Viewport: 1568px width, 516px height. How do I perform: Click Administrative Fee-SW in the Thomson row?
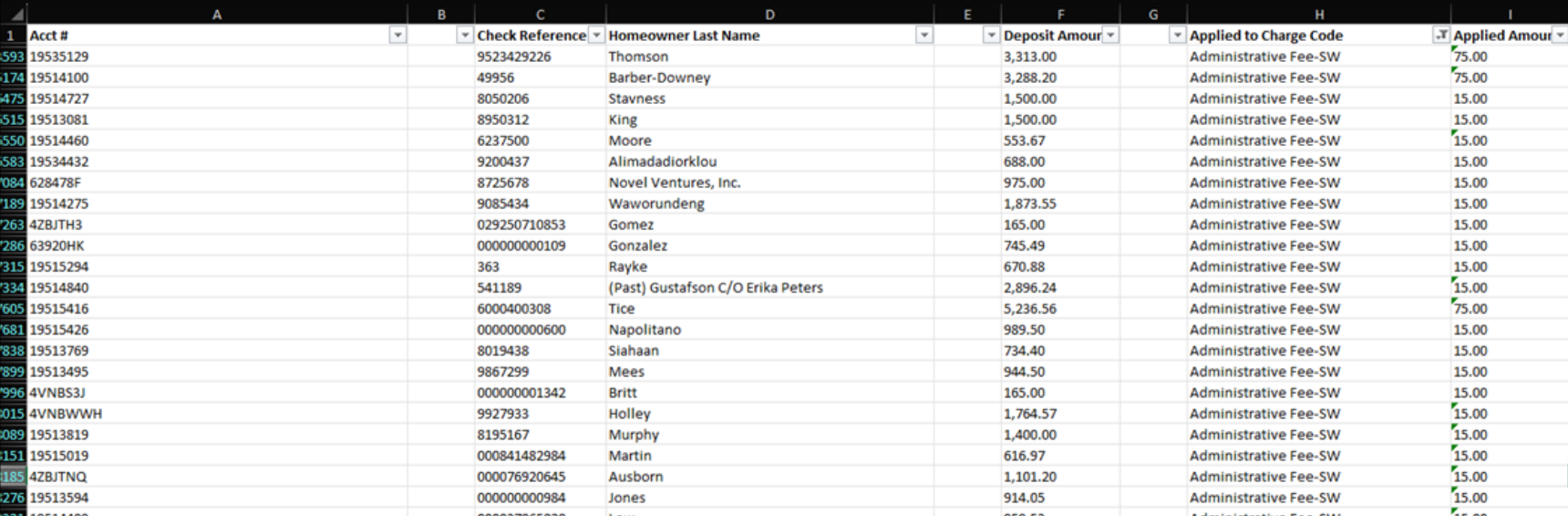click(x=1264, y=57)
